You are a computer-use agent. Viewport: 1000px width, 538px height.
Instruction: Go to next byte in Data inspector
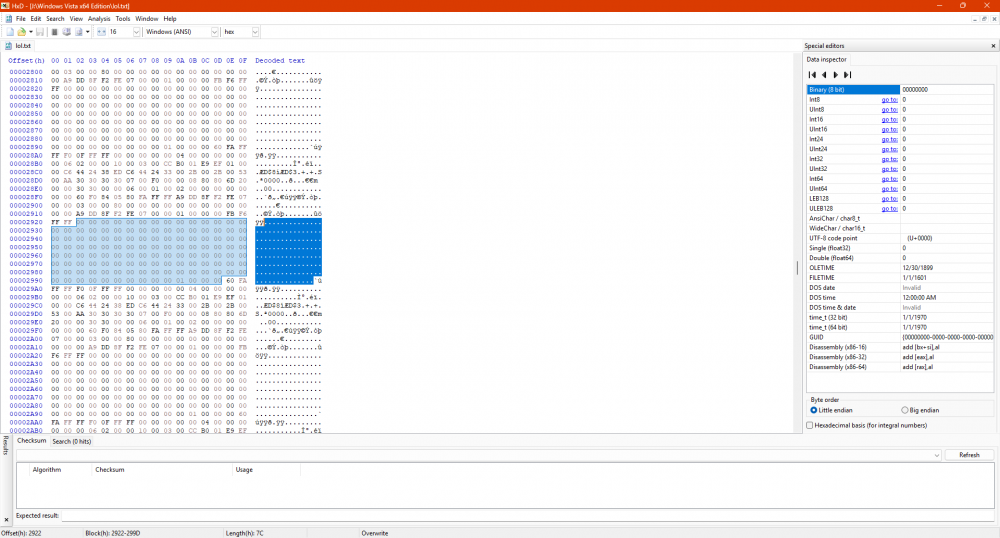pyautogui.click(x=836, y=75)
